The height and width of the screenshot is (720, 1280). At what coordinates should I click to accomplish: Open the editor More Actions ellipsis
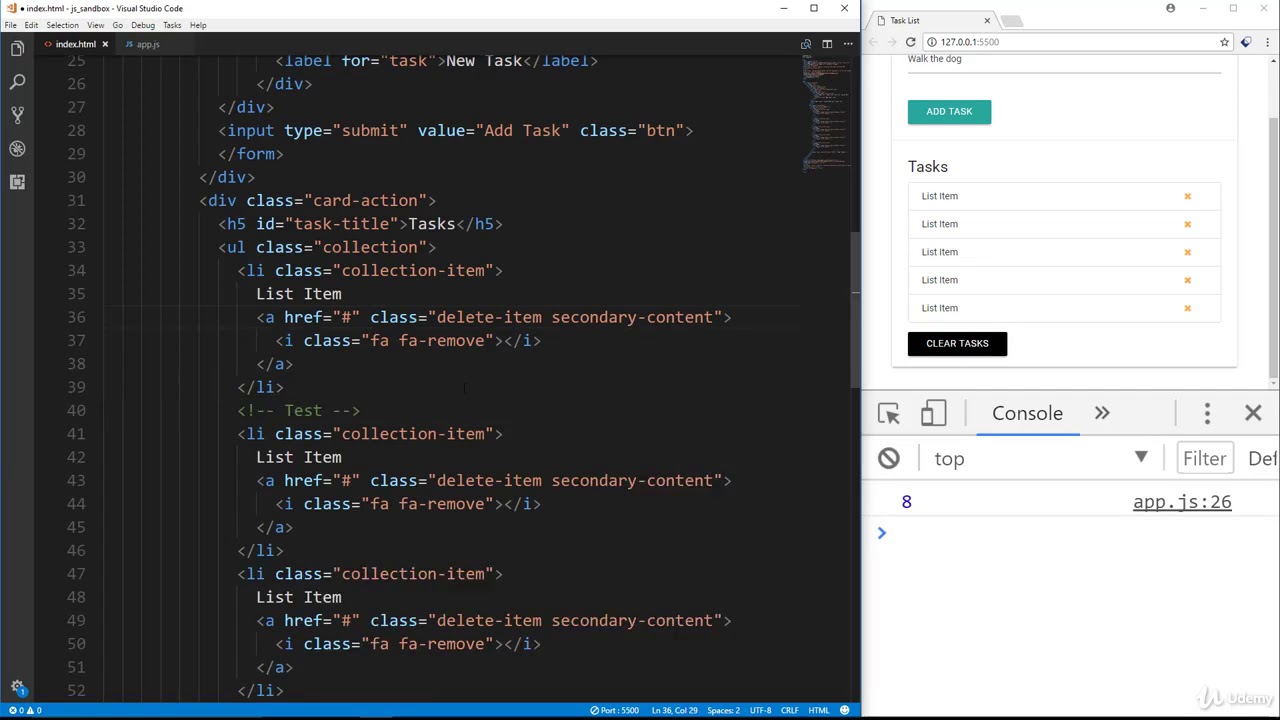pyautogui.click(x=848, y=44)
